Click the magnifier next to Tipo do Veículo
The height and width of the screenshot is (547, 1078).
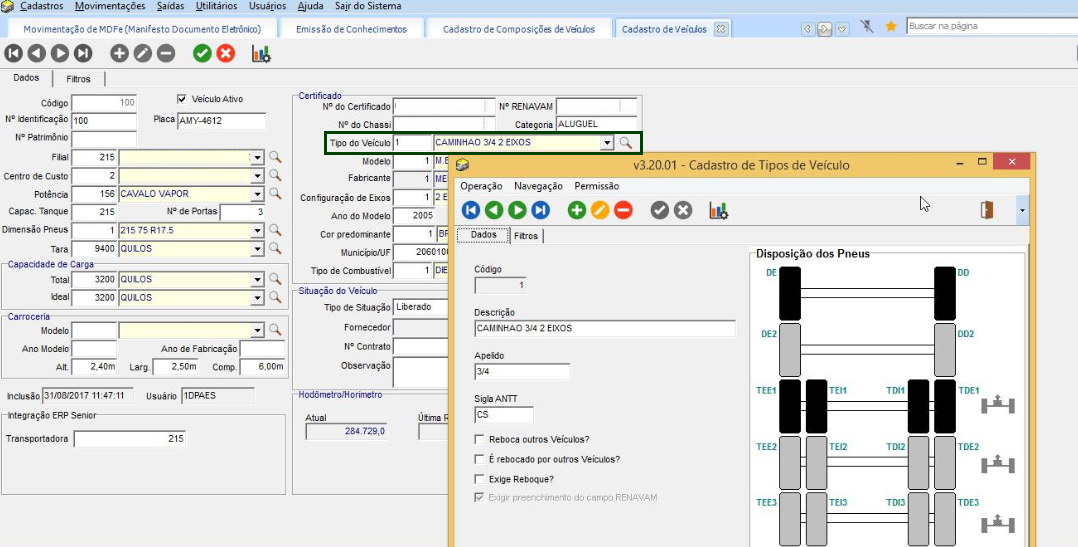[626, 143]
